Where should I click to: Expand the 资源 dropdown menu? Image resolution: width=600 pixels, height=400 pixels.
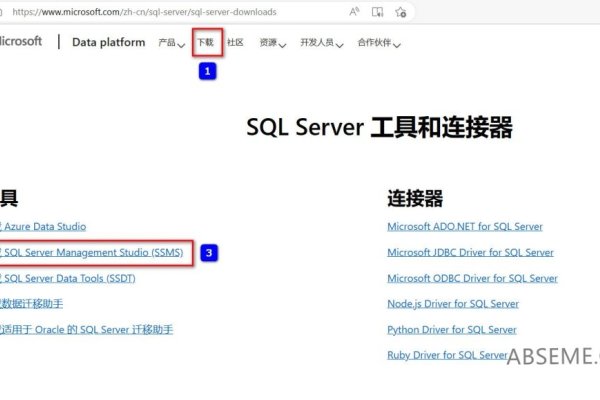pyautogui.click(x=272, y=42)
